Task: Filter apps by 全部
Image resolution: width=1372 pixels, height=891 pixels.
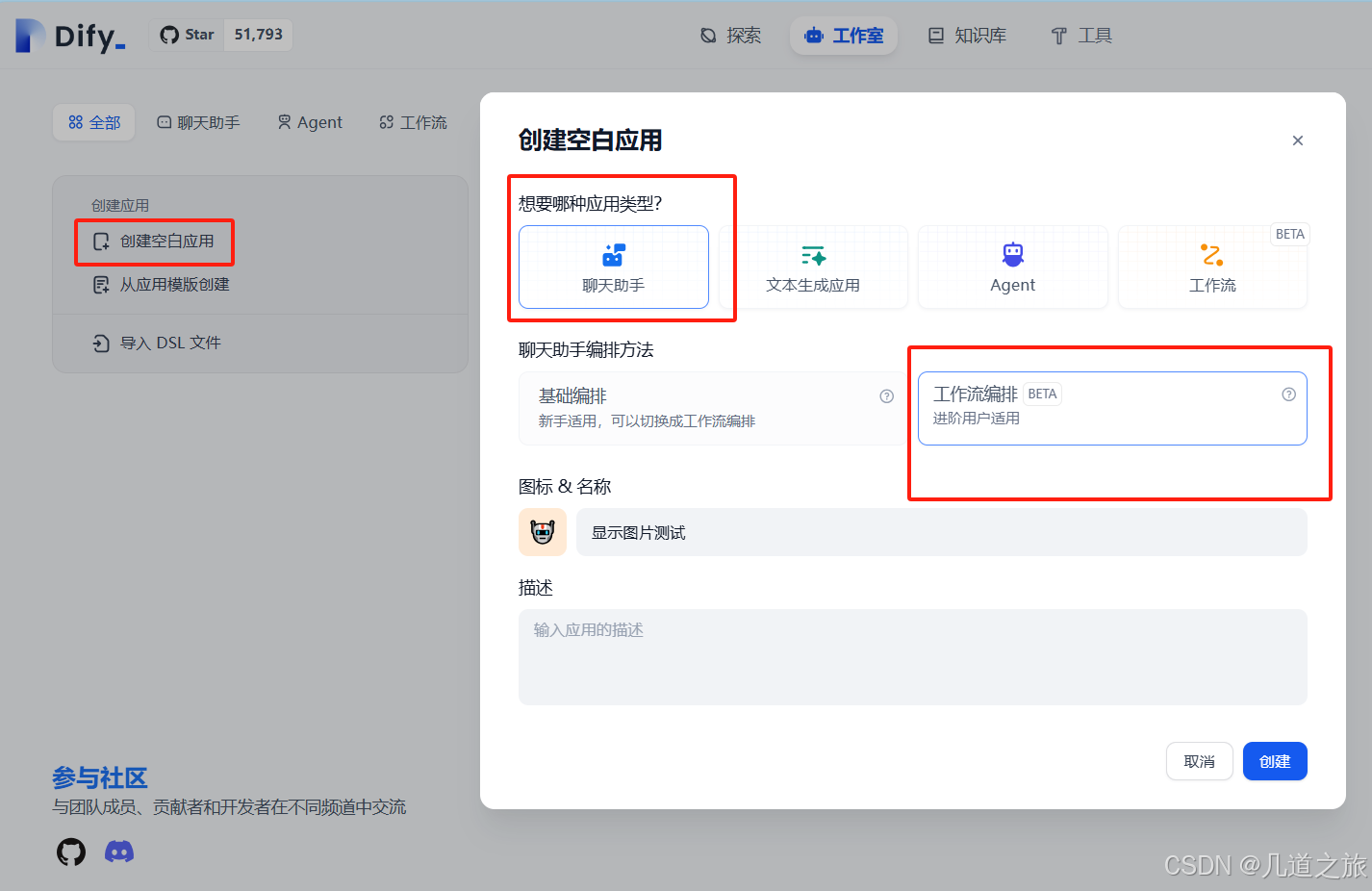Action: [x=94, y=122]
